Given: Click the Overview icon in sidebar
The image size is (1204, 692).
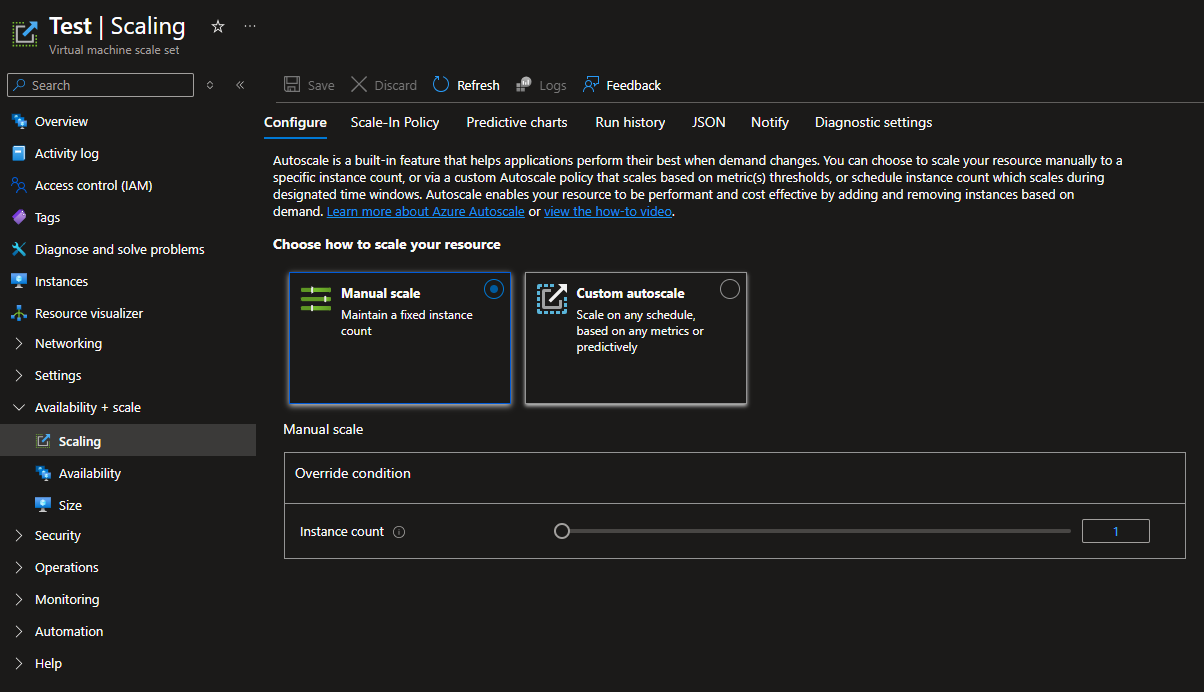Looking at the screenshot, I should (18, 121).
